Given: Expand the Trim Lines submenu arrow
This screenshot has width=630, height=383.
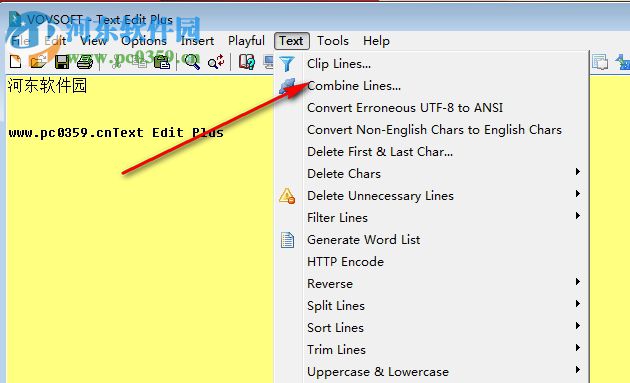Looking at the screenshot, I should [x=577, y=348].
